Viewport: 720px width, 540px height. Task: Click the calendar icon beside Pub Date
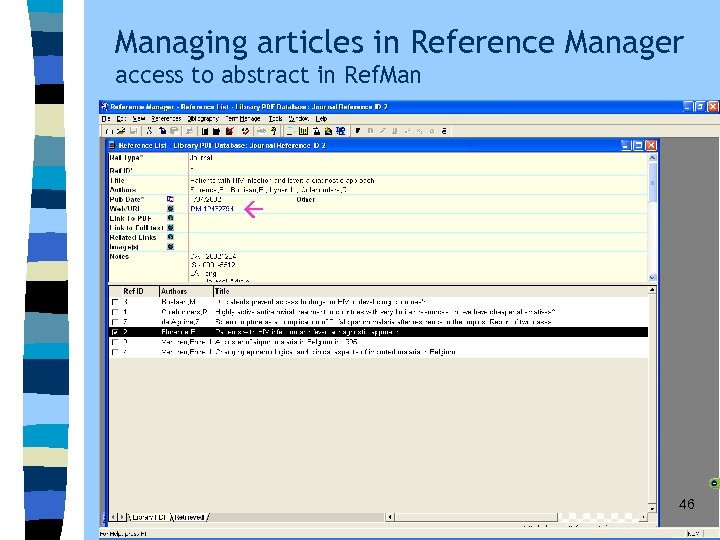170,199
